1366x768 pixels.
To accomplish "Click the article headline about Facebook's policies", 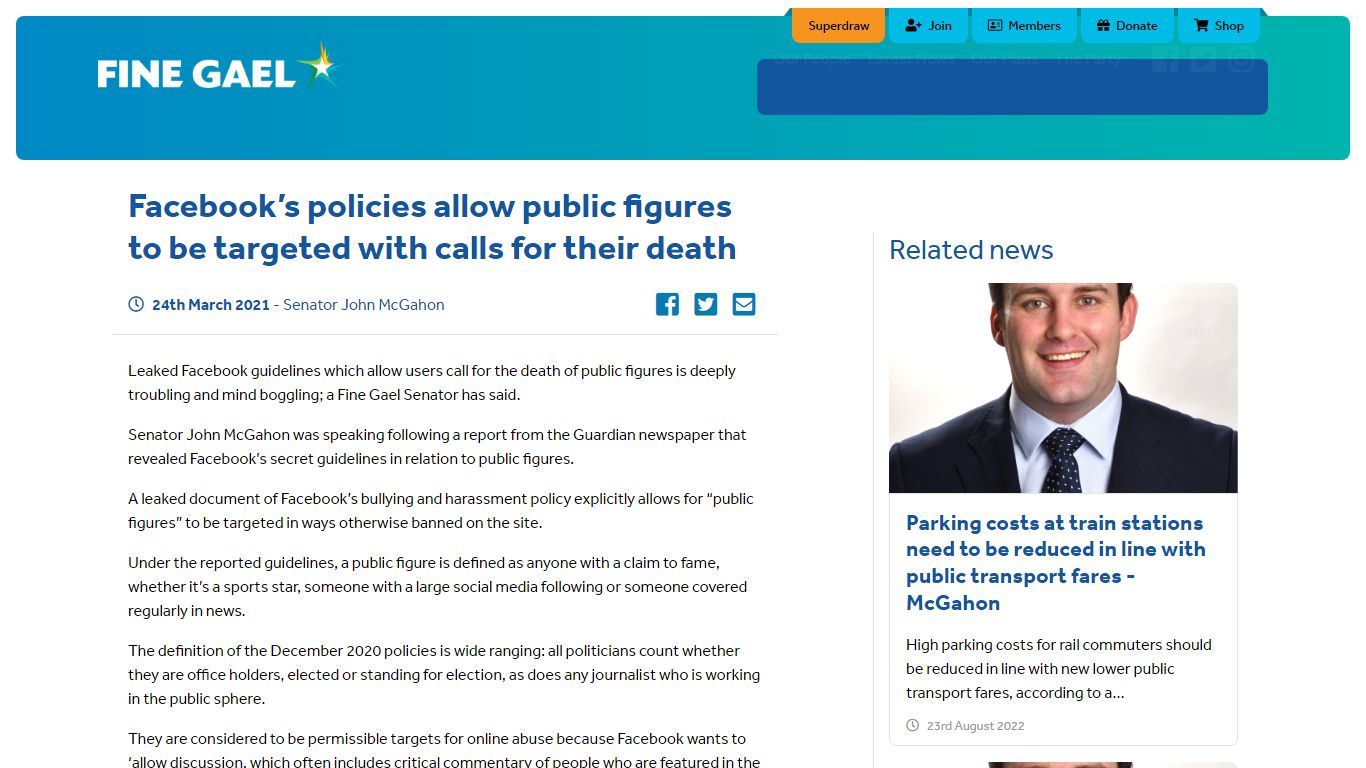I will click(432, 227).
